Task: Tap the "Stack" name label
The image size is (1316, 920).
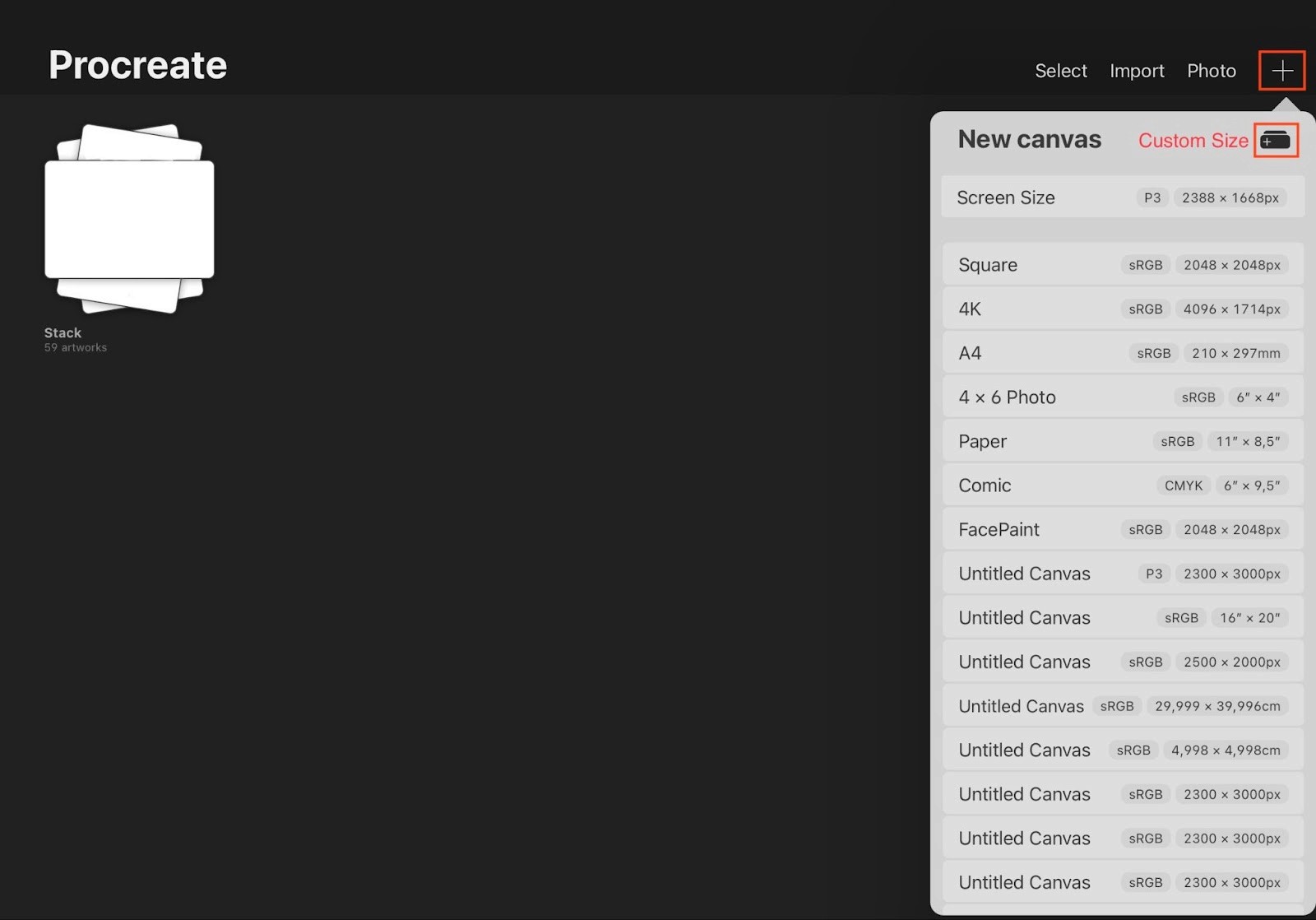Action: [x=63, y=332]
